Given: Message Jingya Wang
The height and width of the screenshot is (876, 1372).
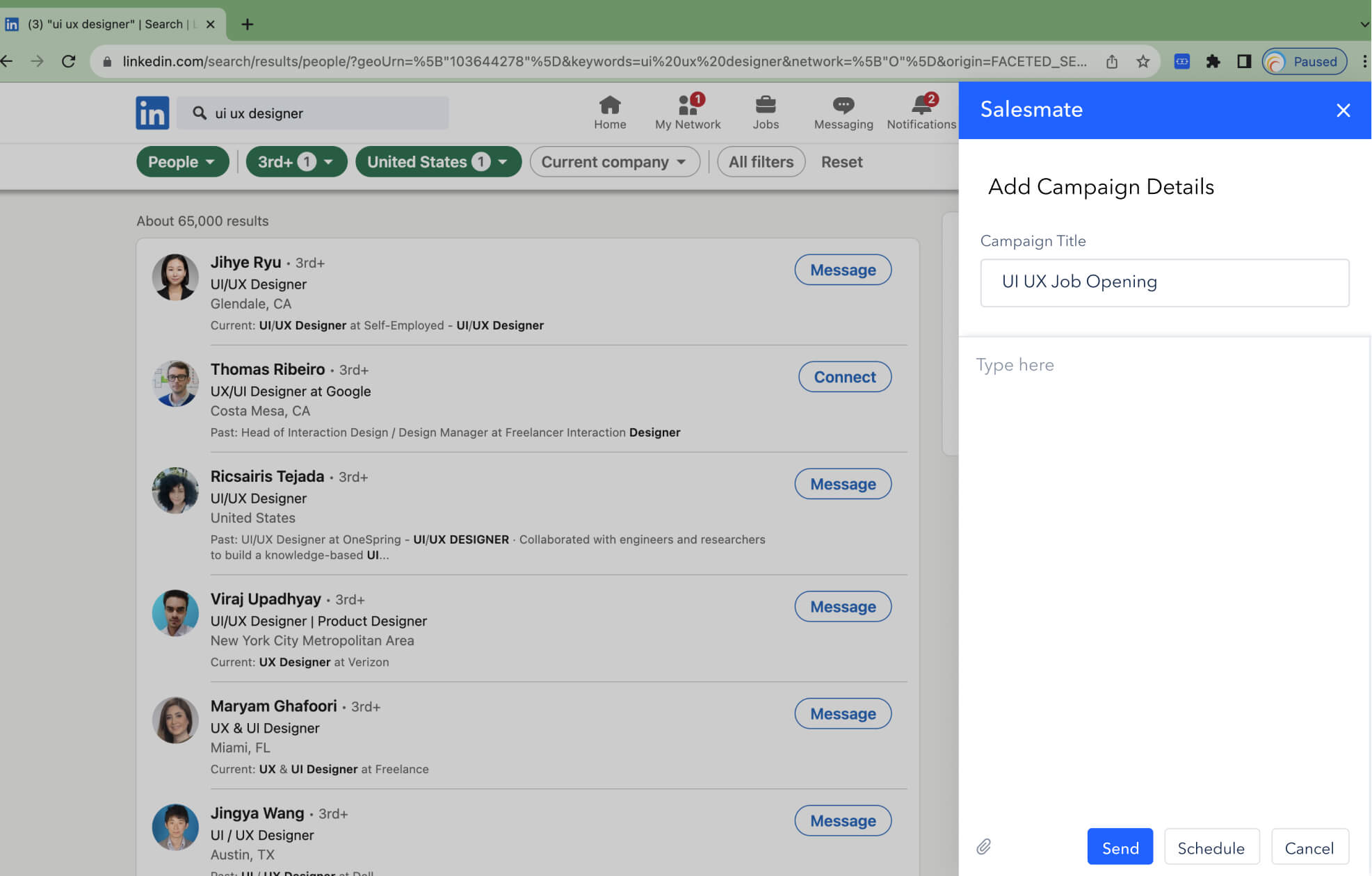Looking at the screenshot, I should tap(843, 820).
